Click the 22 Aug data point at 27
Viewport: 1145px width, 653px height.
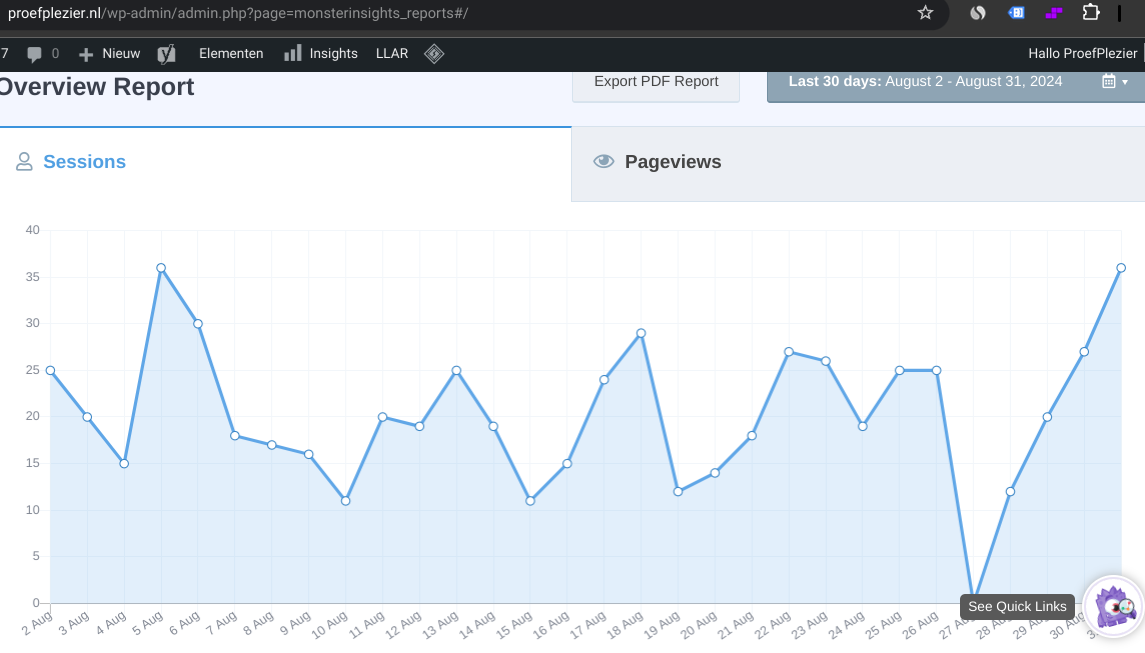pyautogui.click(x=789, y=352)
